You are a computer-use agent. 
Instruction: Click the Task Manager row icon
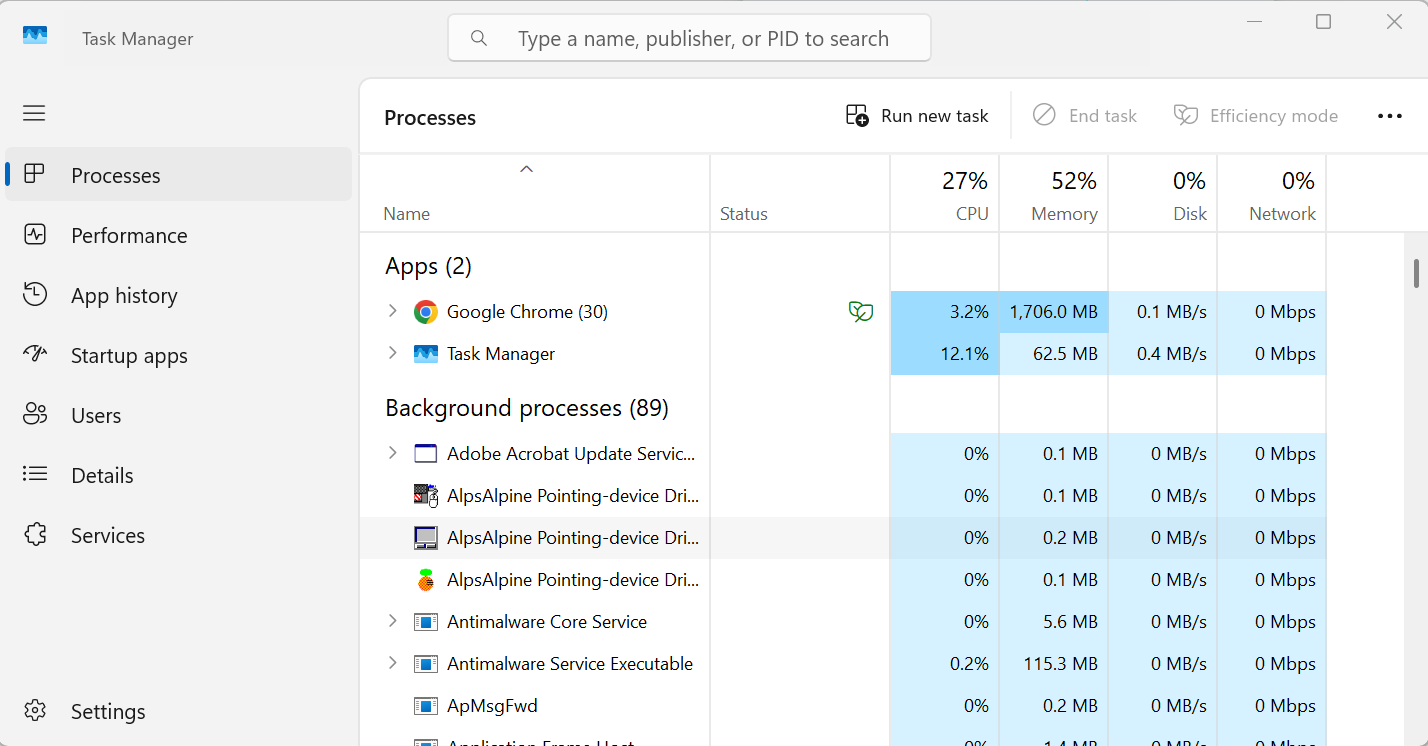[x=426, y=354]
